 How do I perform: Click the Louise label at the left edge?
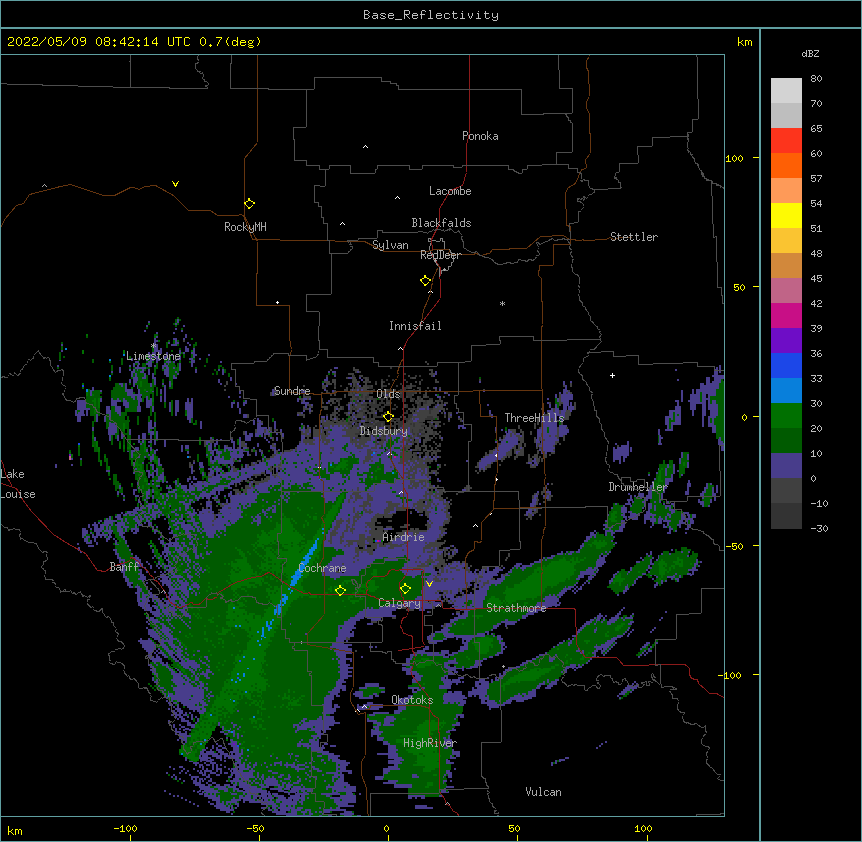pos(18,494)
